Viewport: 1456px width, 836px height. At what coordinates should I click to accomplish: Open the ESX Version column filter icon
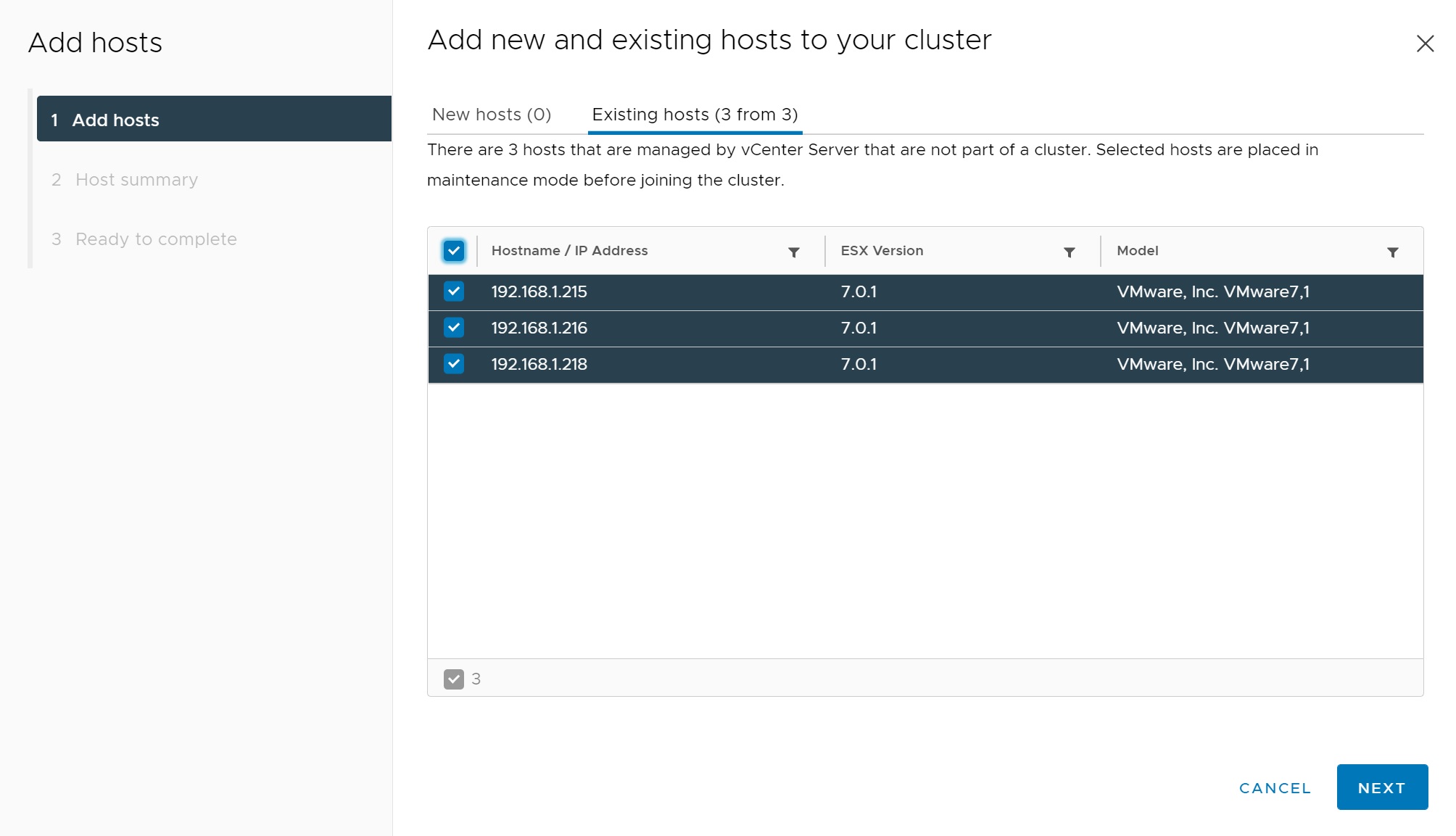[1069, 252]
